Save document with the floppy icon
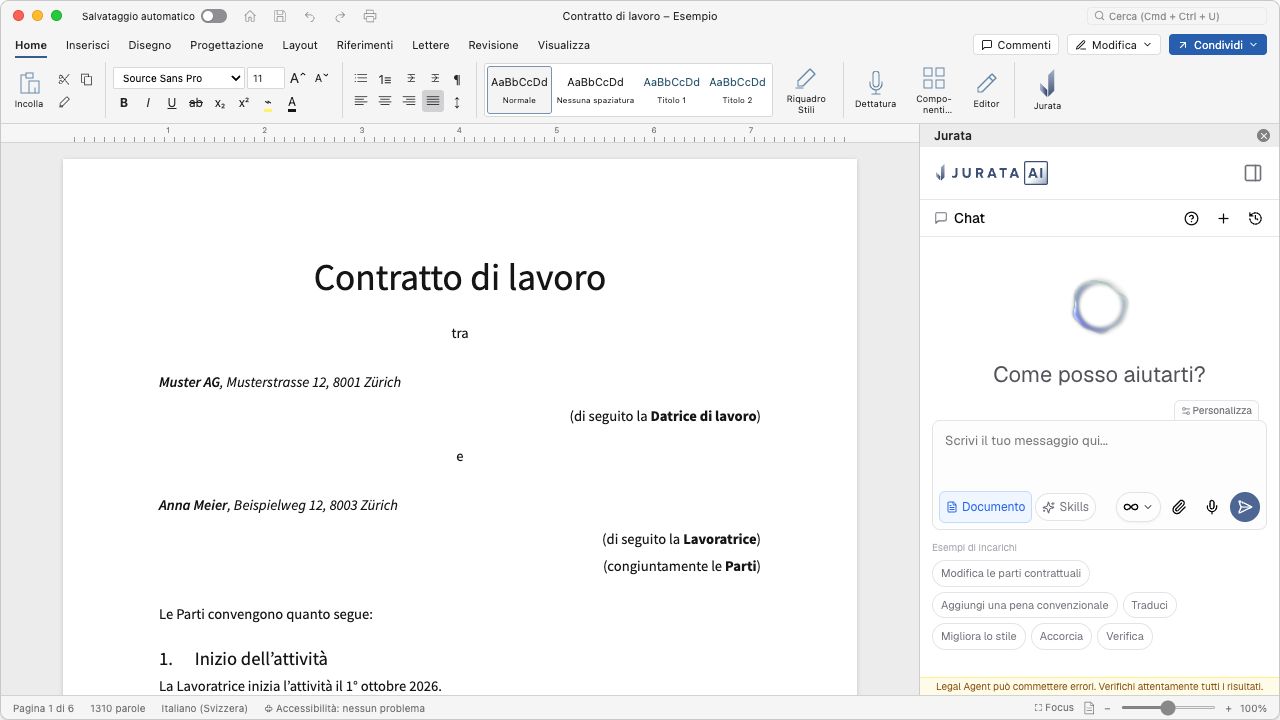The image size is (1280, 720). click(280, 16)
